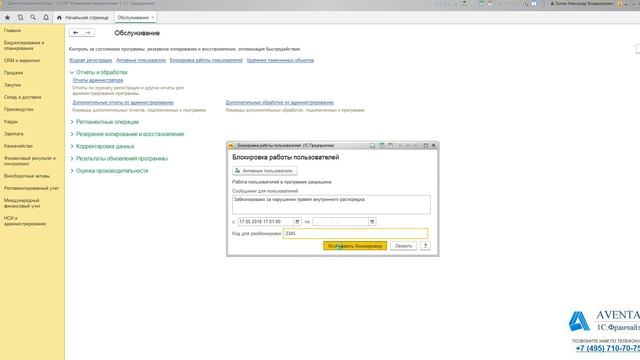Open the Кадры section
Screen dimensions: 640x360
point(11,122)
